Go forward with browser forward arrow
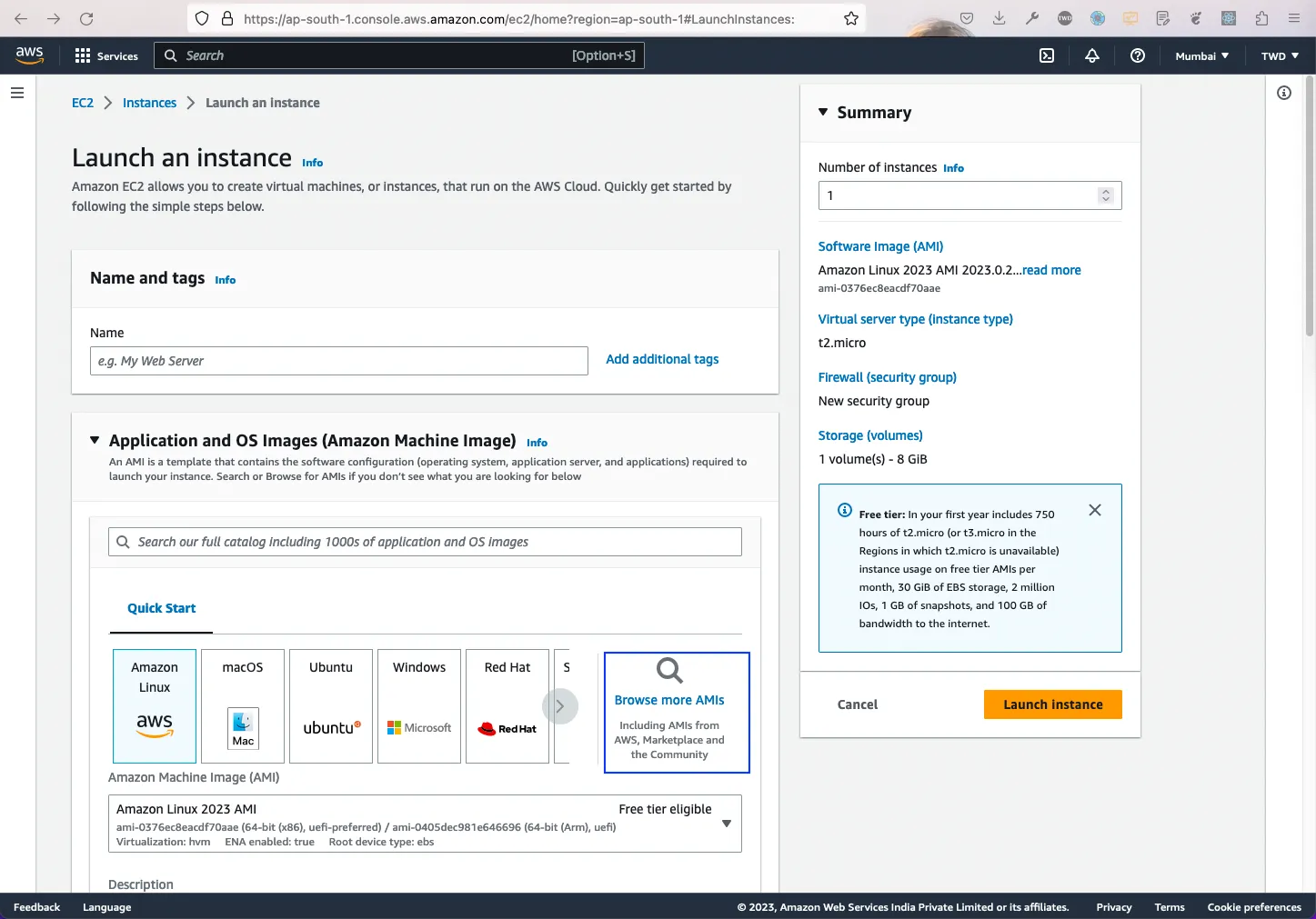 54,18
